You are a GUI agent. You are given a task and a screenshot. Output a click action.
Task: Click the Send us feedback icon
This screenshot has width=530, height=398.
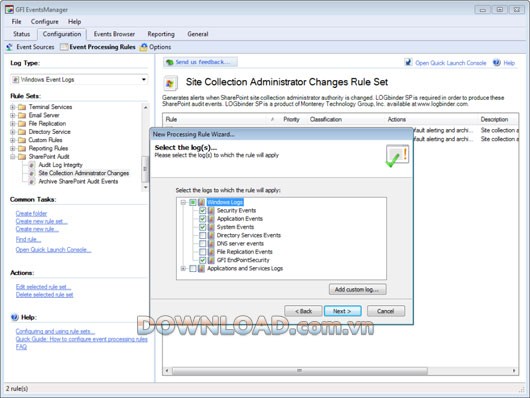click(x=170, y=62)
